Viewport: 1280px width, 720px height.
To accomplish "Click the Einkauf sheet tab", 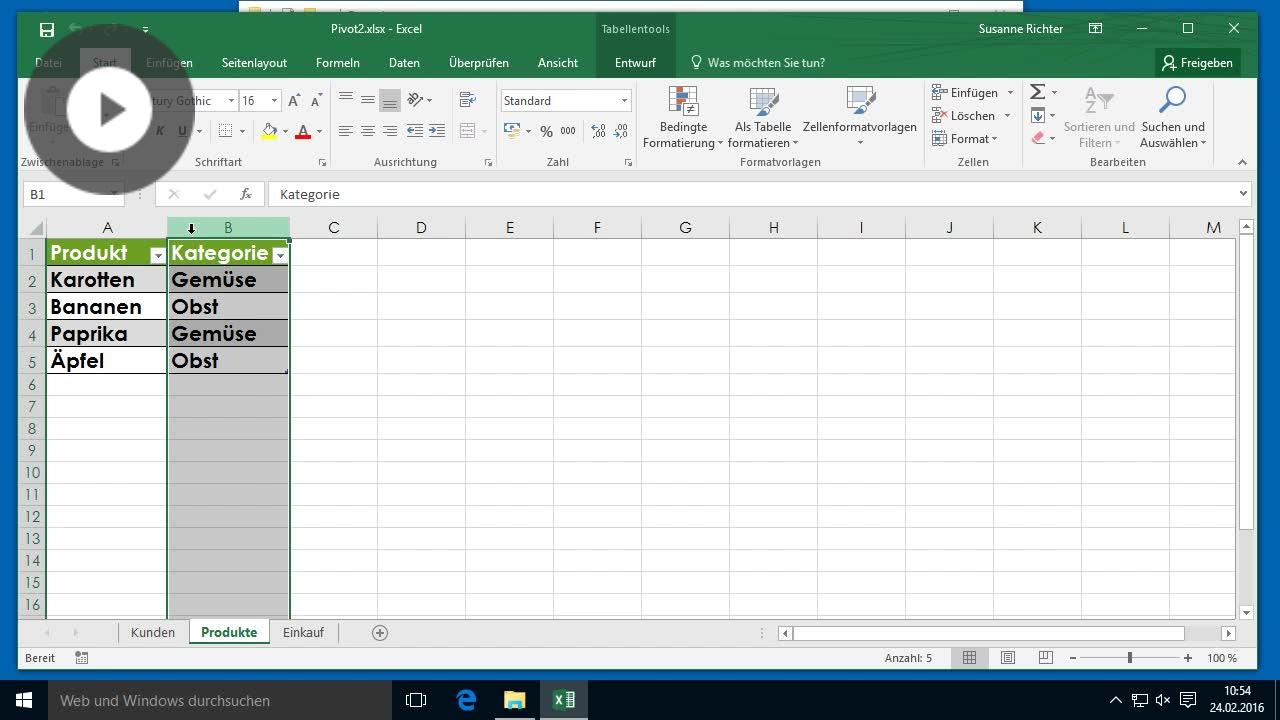I will [x=303, y=632].
